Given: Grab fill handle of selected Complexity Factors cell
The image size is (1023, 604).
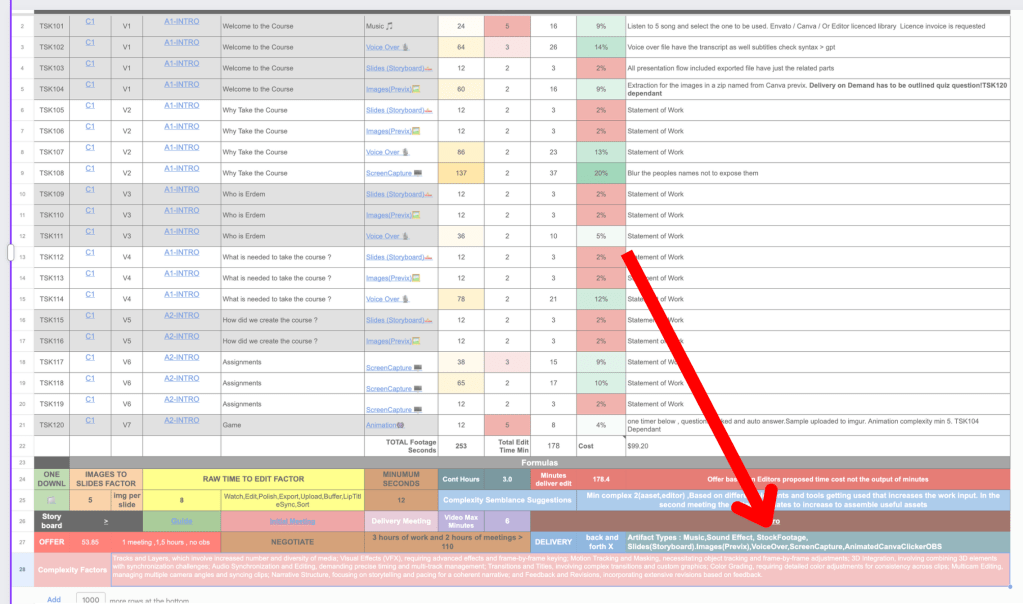Looking at the screenshot, I should click(1010, 586).
